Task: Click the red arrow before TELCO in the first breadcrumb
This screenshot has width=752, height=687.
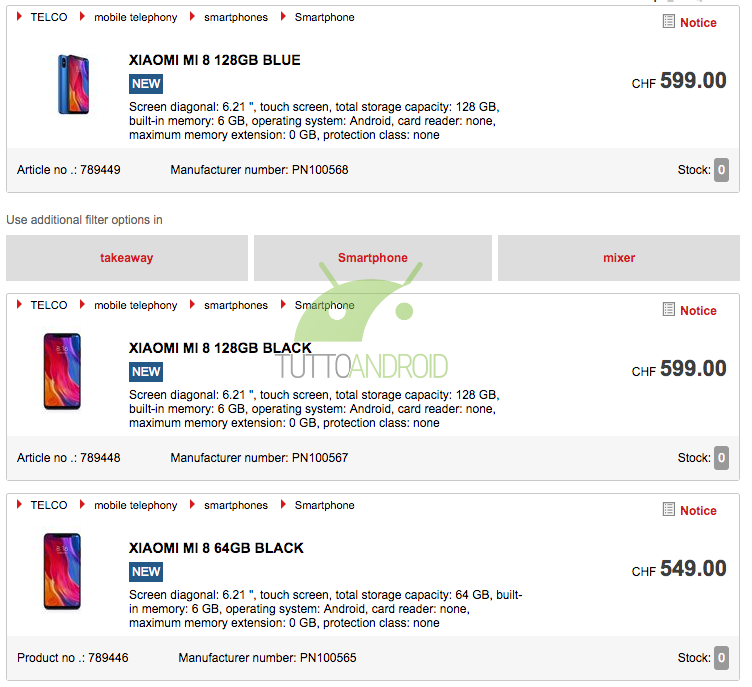Action: pos(19,17)
